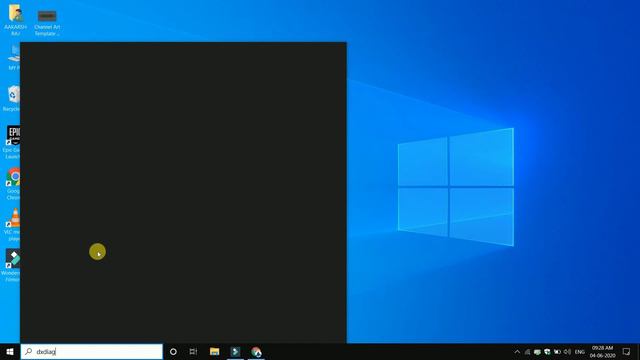This screenshot has height=360, width=640.
Task: Show hidden system tray icons
Action: [517, 351]
